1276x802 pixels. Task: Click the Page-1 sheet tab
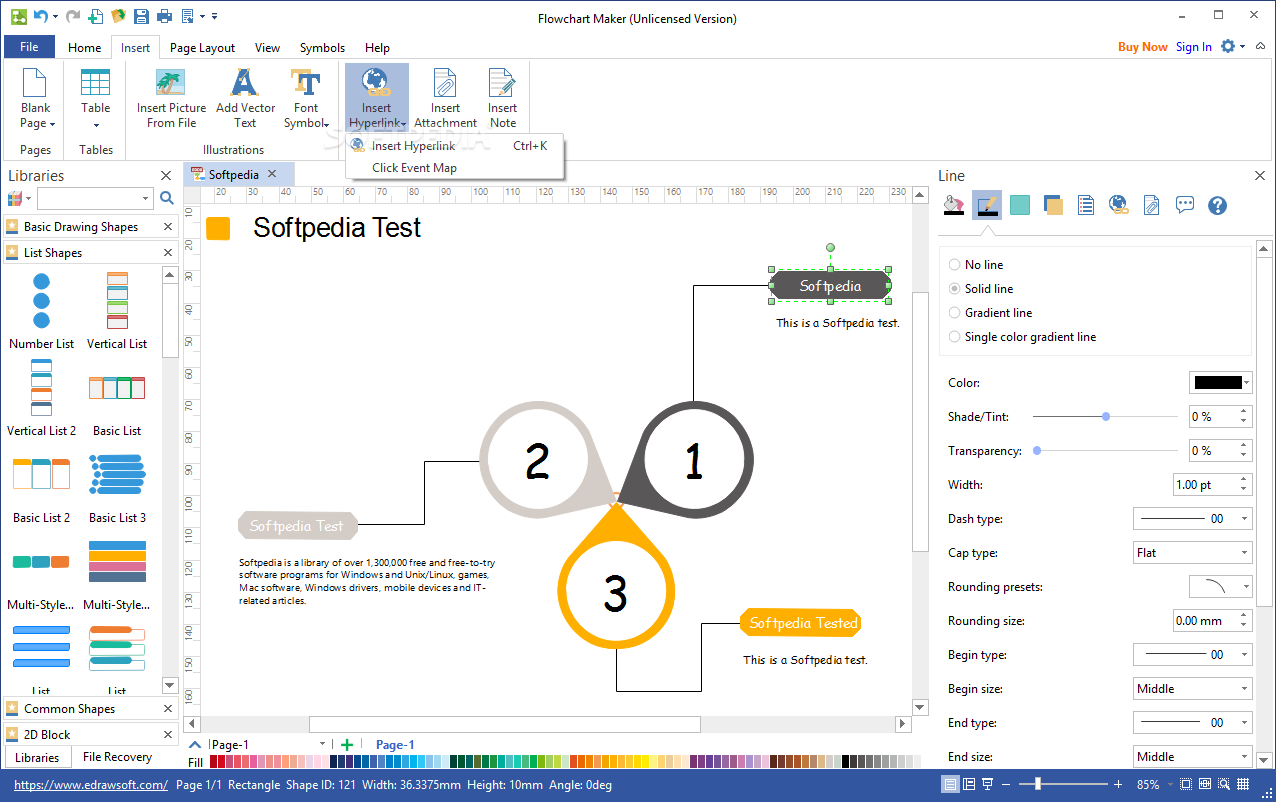pyautogui.click(x=395, y=744)
